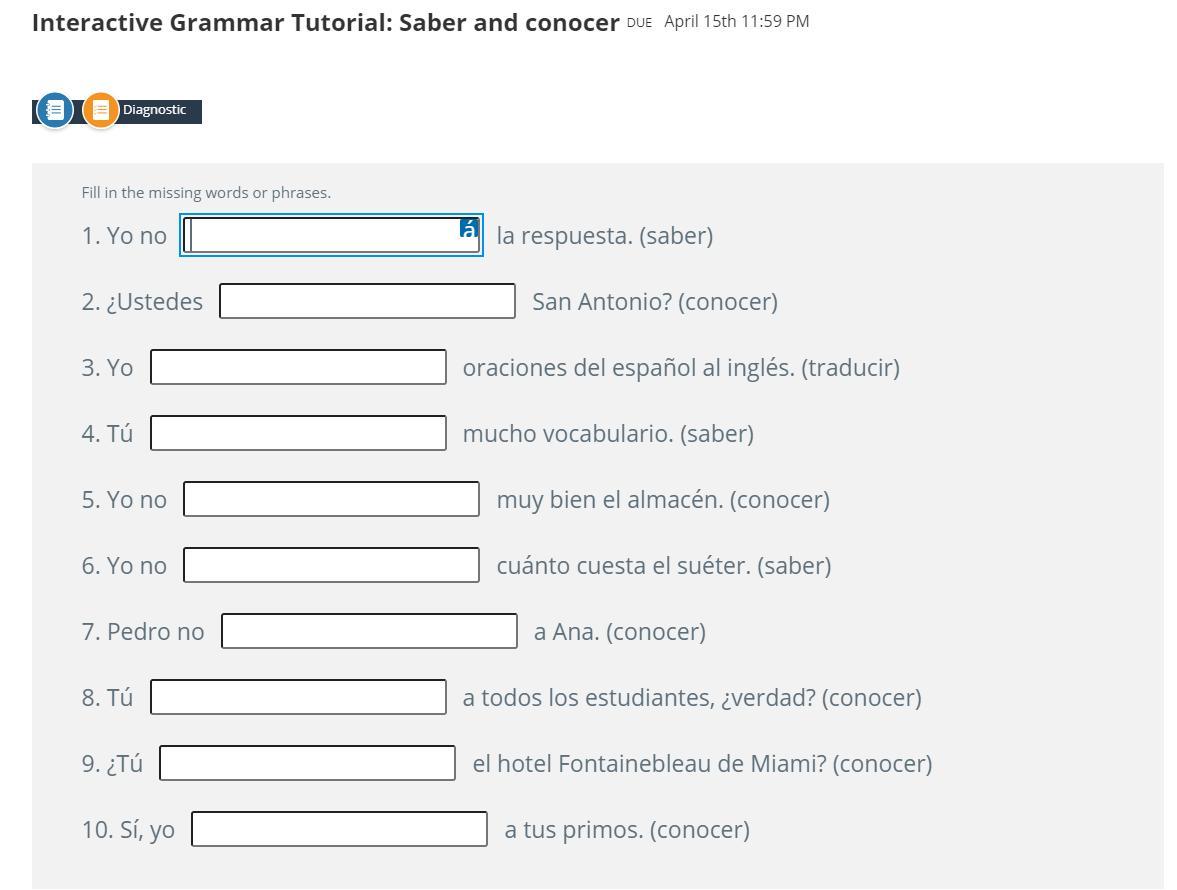Click the "Fill in the missing words" instruction
This screenshot has width=1177, height=890.
click(206, 193)
